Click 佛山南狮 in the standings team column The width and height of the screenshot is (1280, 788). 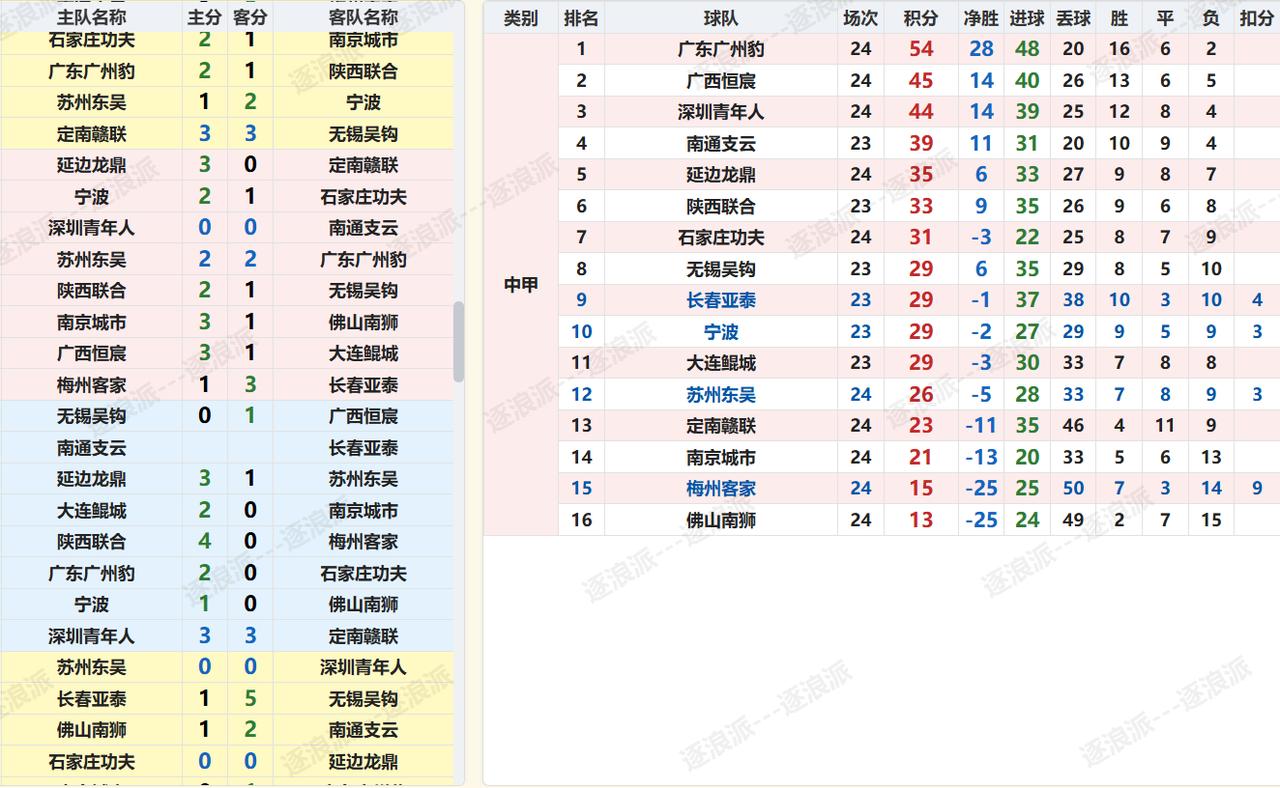pyautogui.click(x=721, y=521)
